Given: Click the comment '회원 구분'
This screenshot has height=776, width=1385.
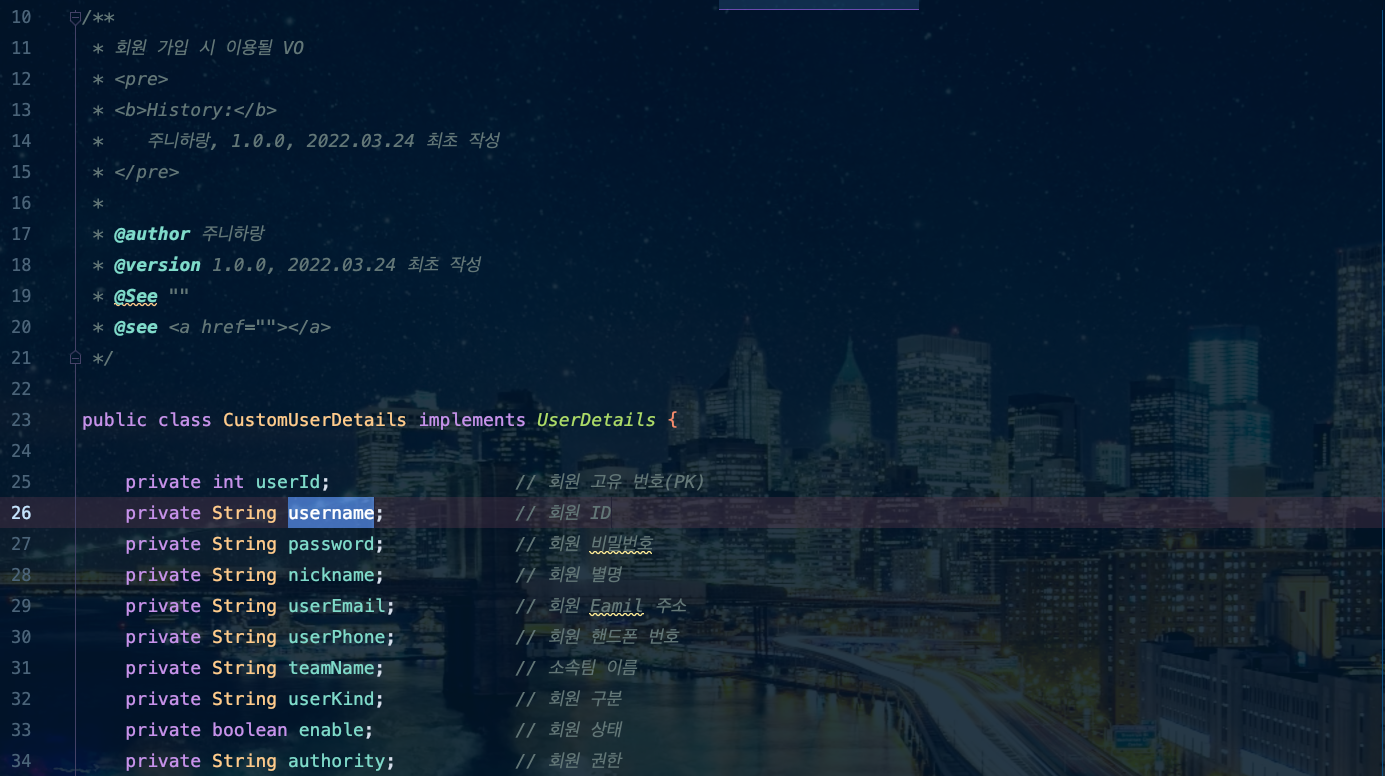Looking at the screenshot, I should coord(585,699).
